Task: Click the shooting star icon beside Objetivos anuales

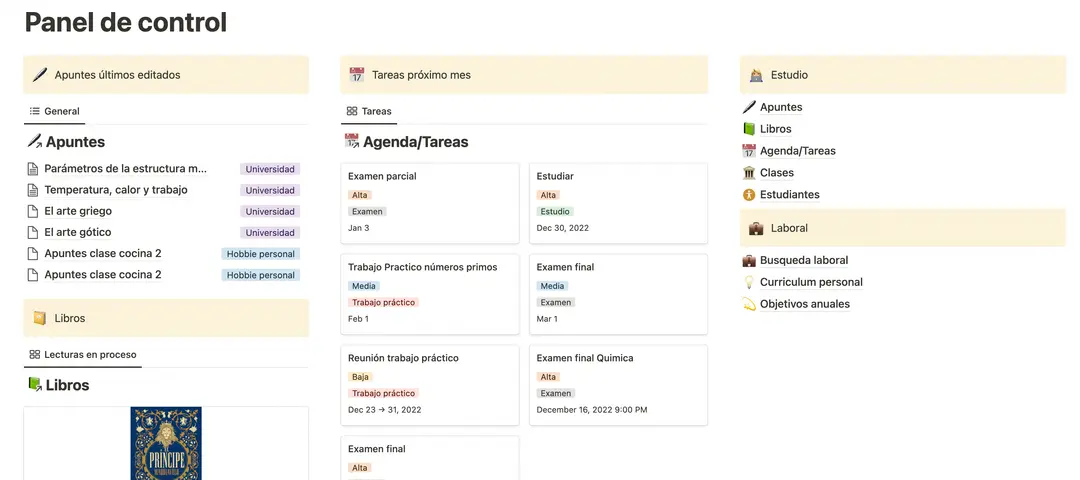Action: point(749,304)
